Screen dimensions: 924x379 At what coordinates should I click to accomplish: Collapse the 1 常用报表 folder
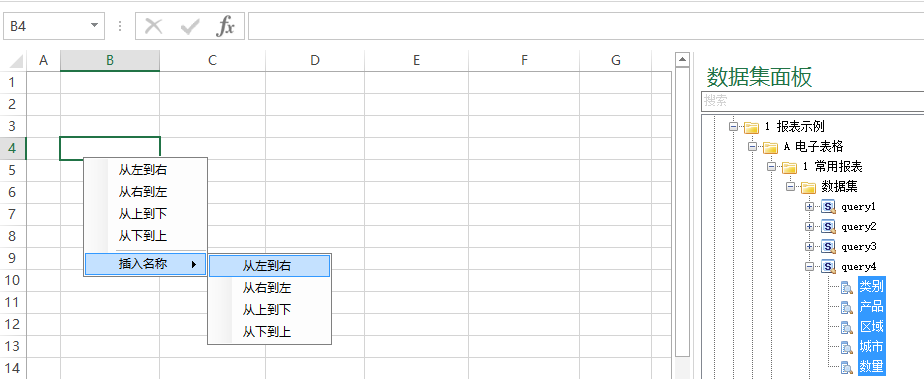coord(771,167)
